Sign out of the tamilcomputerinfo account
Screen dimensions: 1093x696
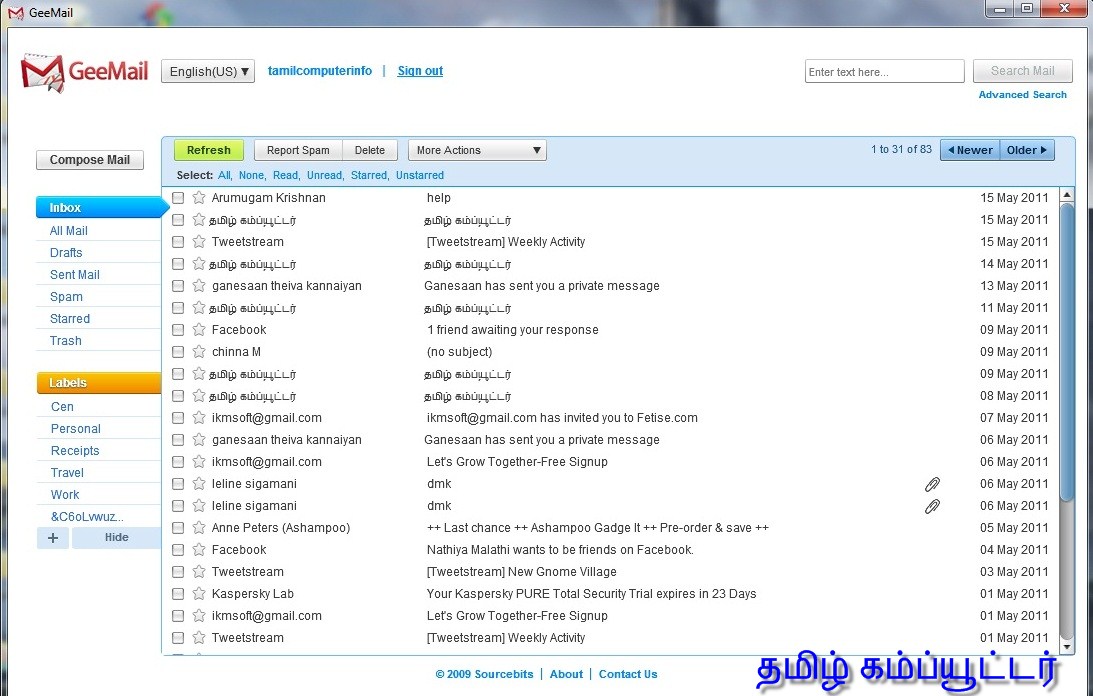[419, 70]
